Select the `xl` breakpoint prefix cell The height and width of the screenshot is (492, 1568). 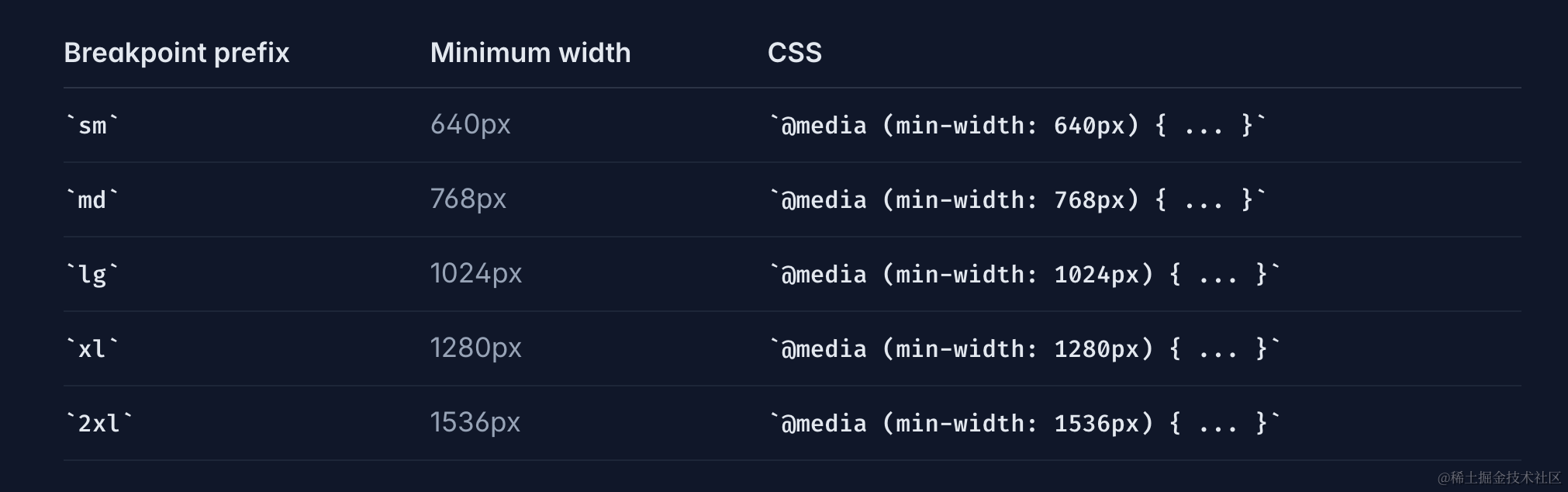click(92, 348)
